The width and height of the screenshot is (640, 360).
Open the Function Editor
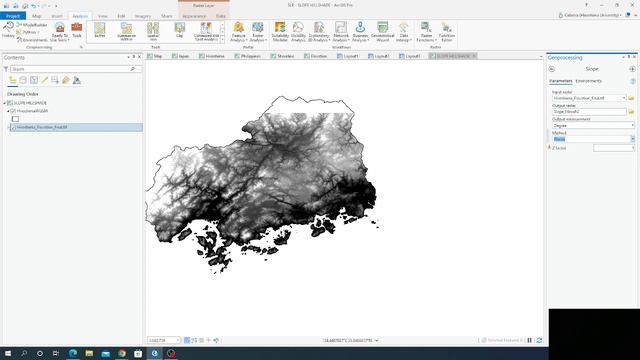pyautogui.click(x=447, y=32)
